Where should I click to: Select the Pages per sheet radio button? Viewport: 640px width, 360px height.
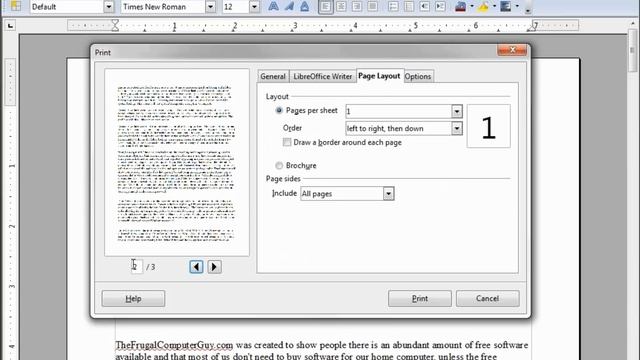pyautogui.click(x=279, y=111)
